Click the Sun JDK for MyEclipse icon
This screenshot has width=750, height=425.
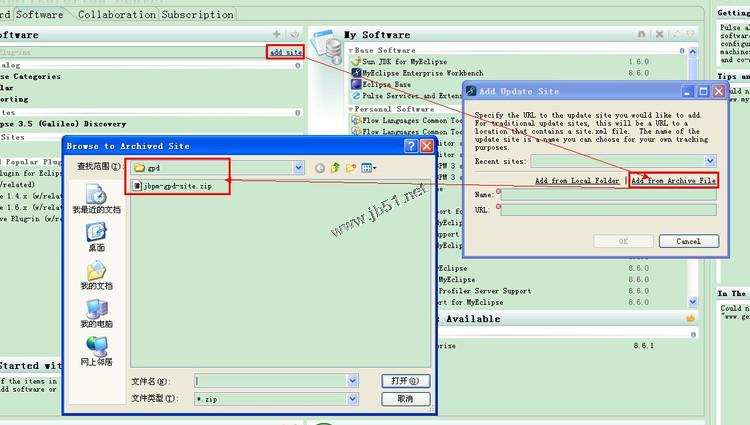(356, 61)
